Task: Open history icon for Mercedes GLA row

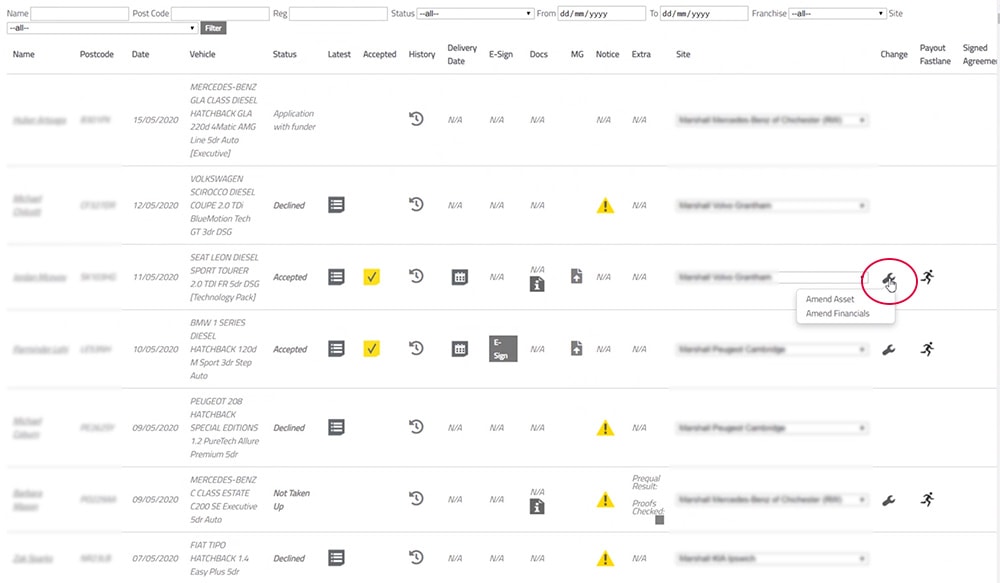Action: [416, 119]
